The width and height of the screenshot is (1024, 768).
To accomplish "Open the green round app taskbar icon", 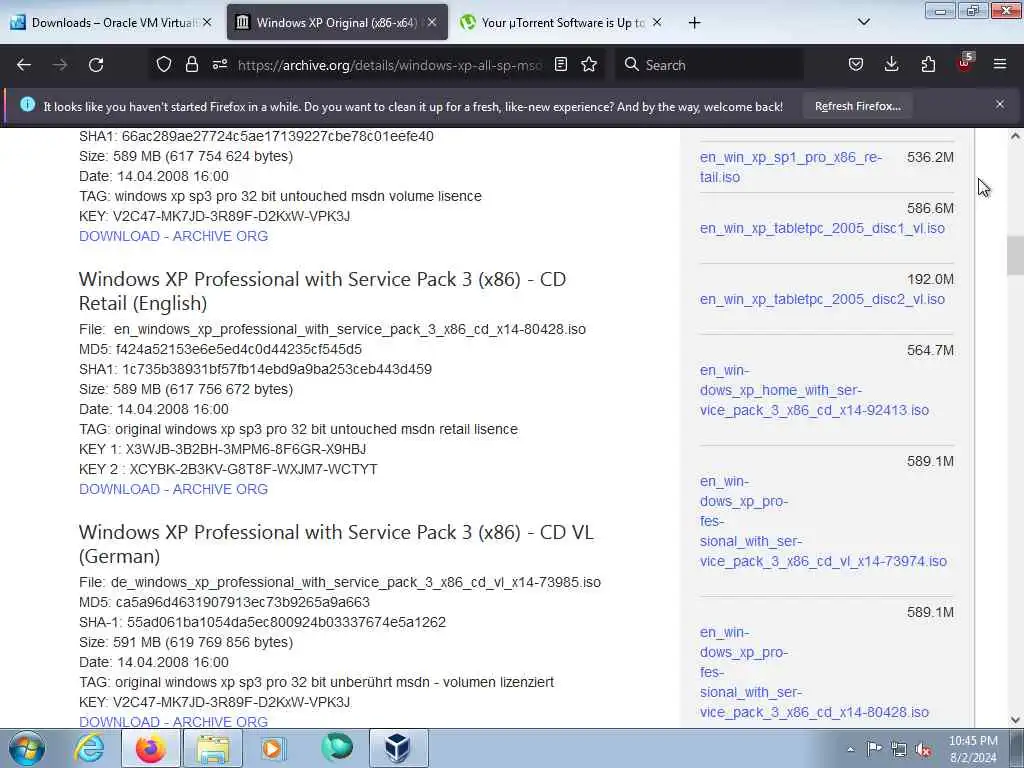I will 338,748.
